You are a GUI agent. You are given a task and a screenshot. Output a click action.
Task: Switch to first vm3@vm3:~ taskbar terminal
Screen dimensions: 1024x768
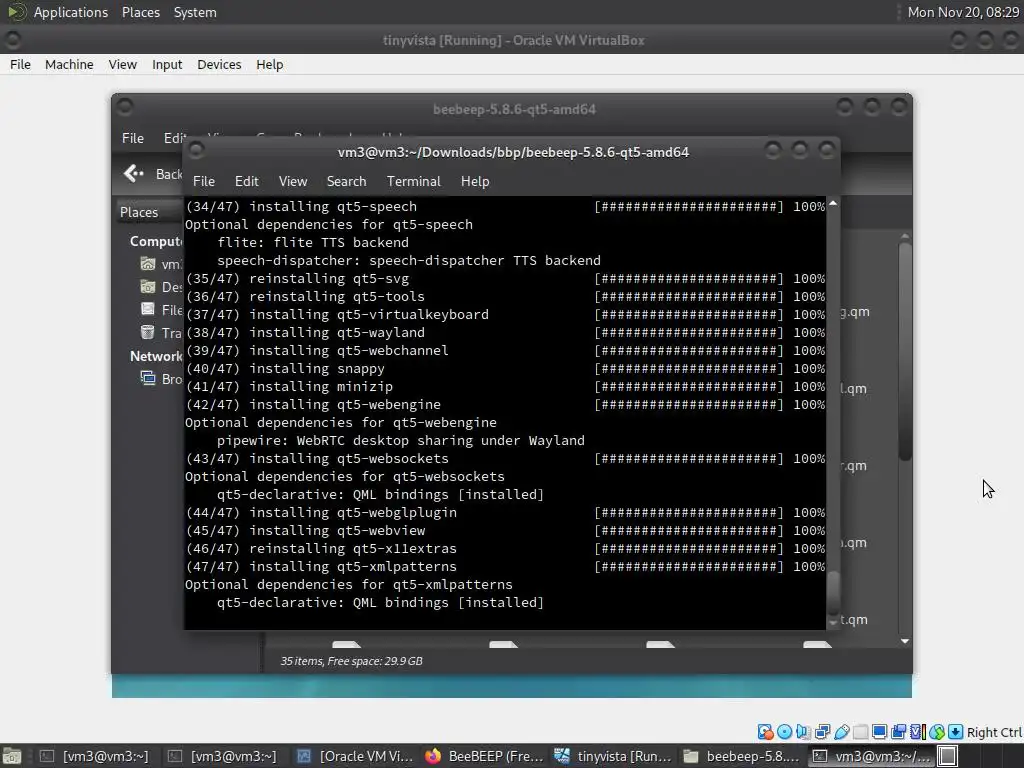click(x=95, y=756)
